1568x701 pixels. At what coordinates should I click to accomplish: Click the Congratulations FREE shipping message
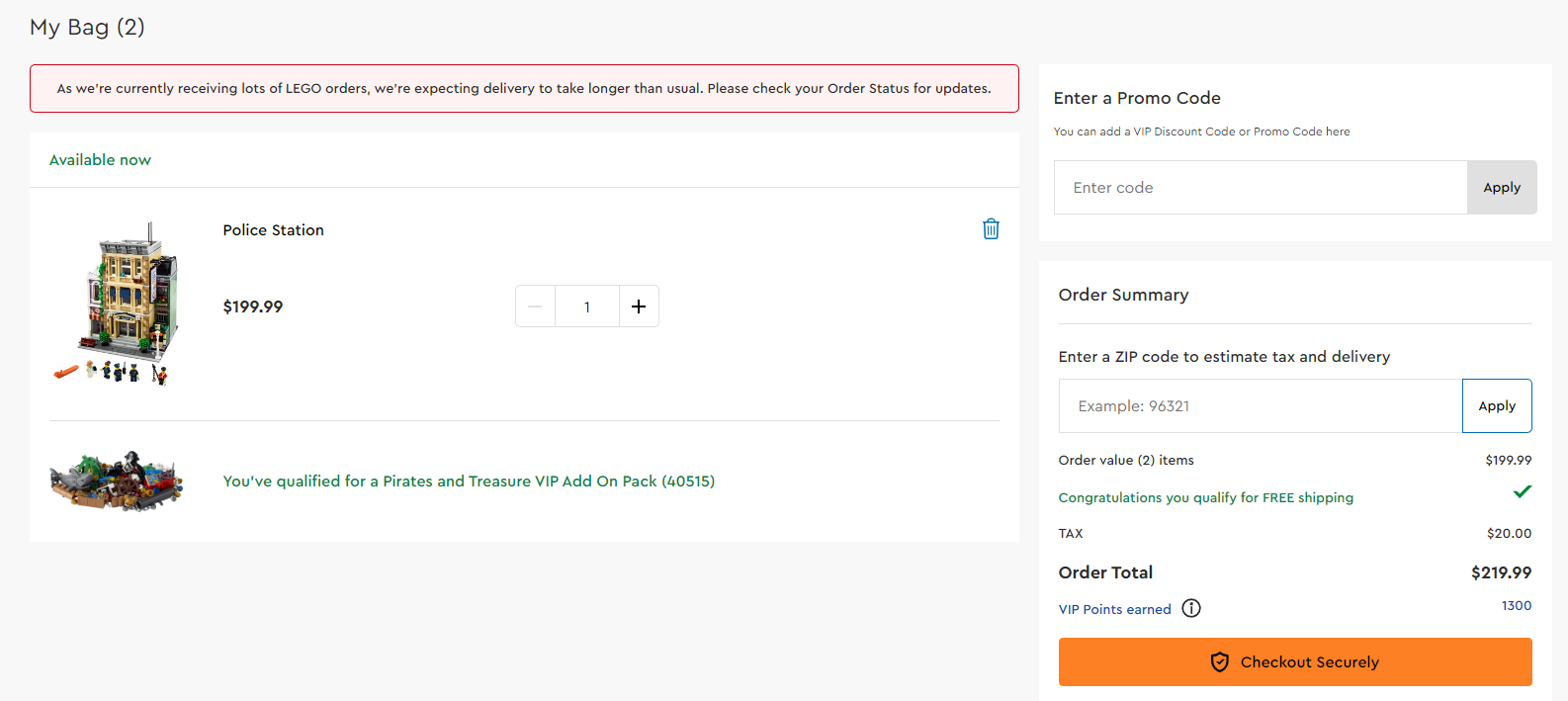point(1206,497)
